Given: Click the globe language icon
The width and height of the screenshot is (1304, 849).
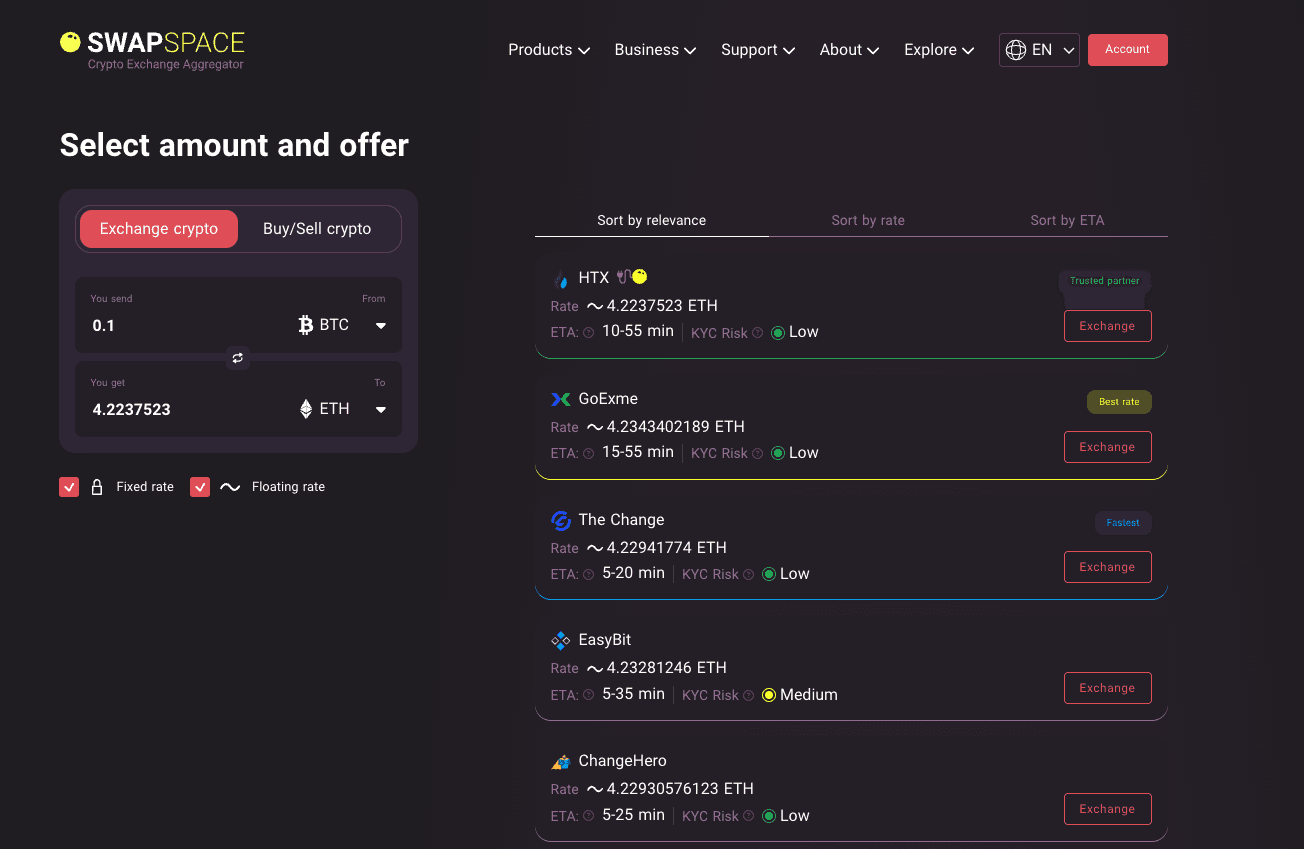Looking at the screenshot, I should pyautogui.click(x=1016, y=50).
